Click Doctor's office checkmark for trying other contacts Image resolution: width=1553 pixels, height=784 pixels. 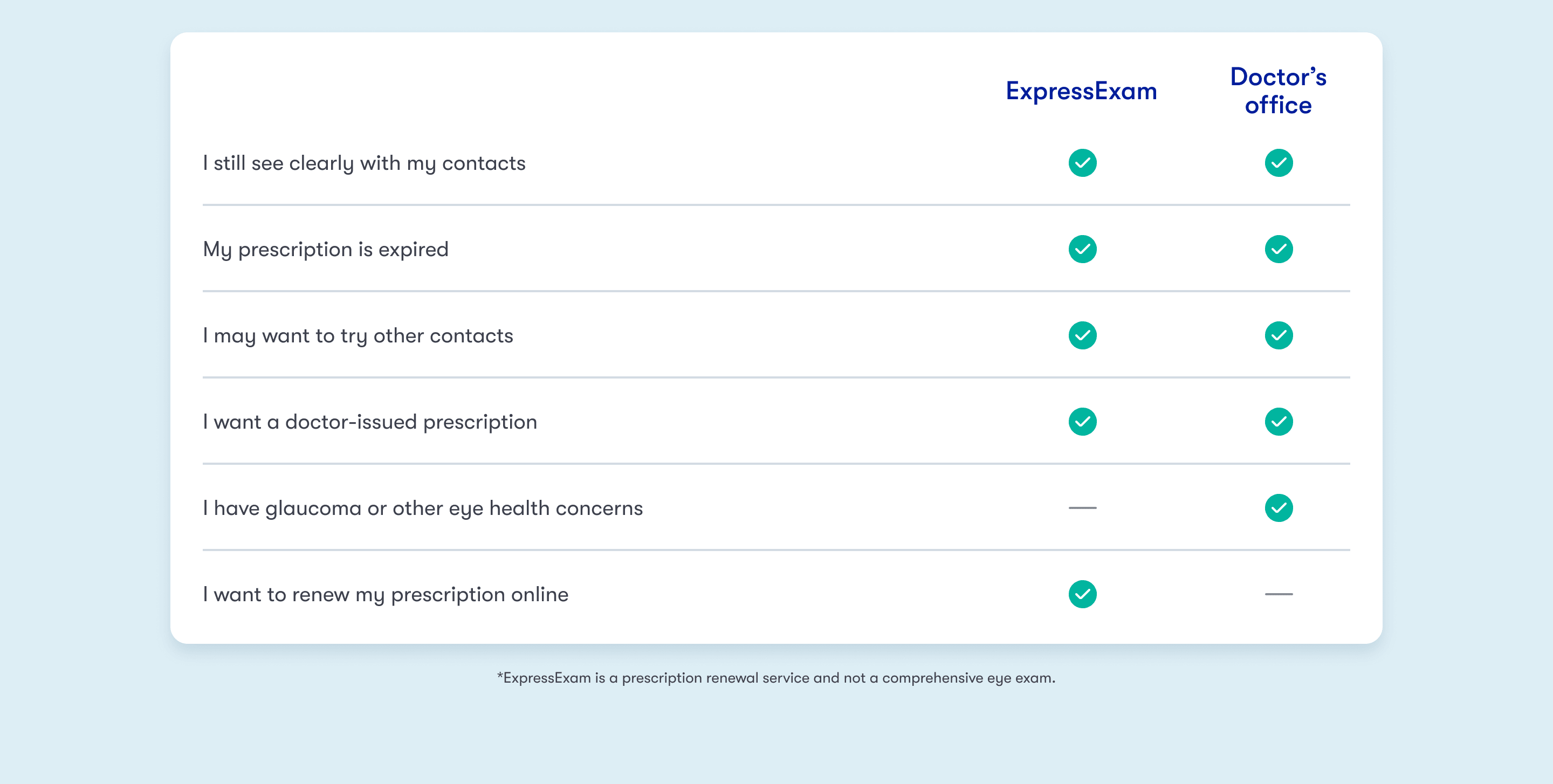[1278, 335]
